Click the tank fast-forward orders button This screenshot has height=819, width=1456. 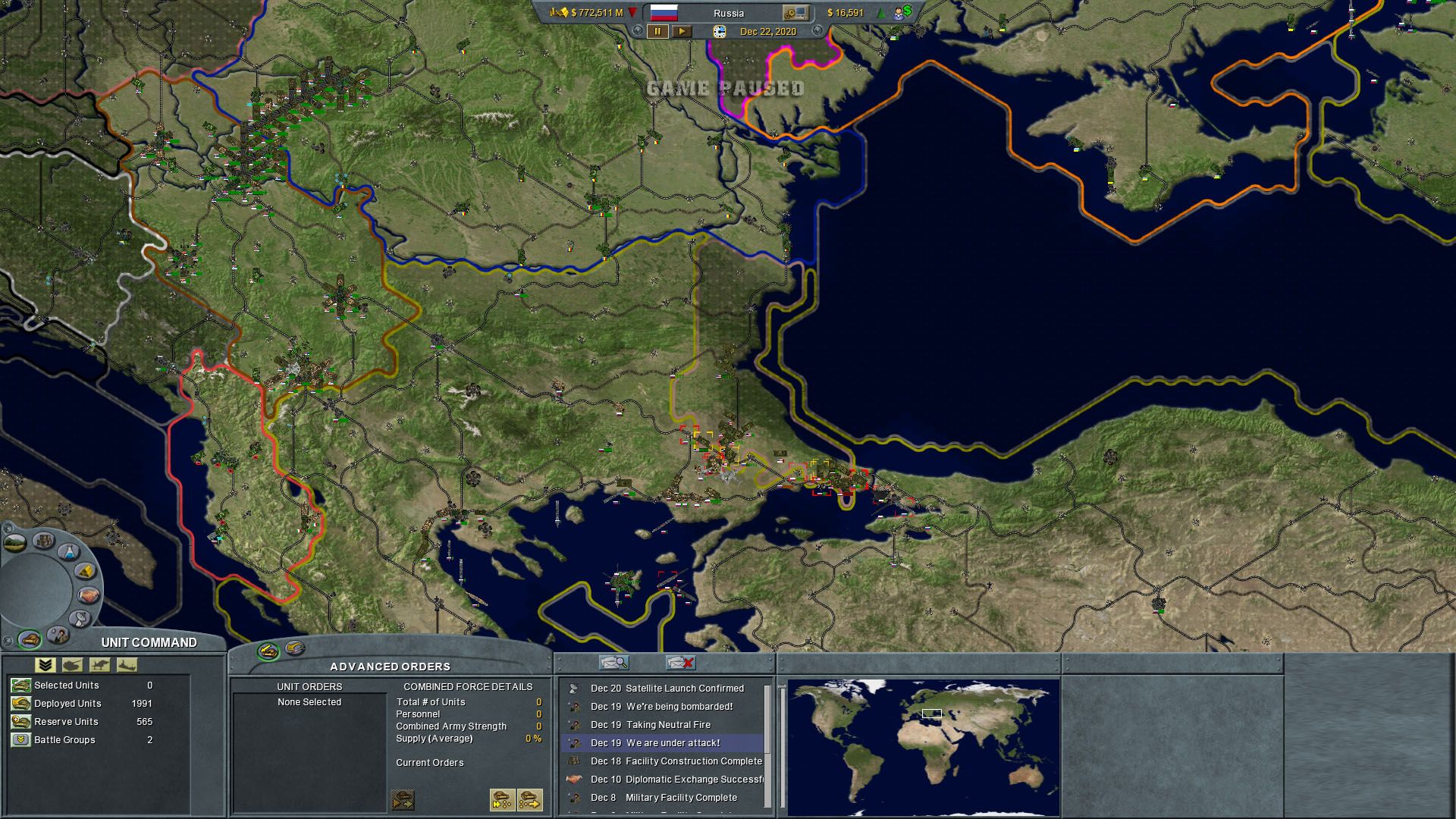pos(503,799)
